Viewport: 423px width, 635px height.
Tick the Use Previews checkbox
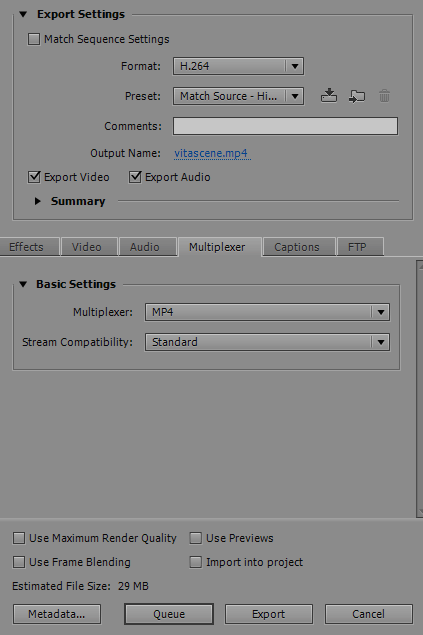(x=196, y=538)
